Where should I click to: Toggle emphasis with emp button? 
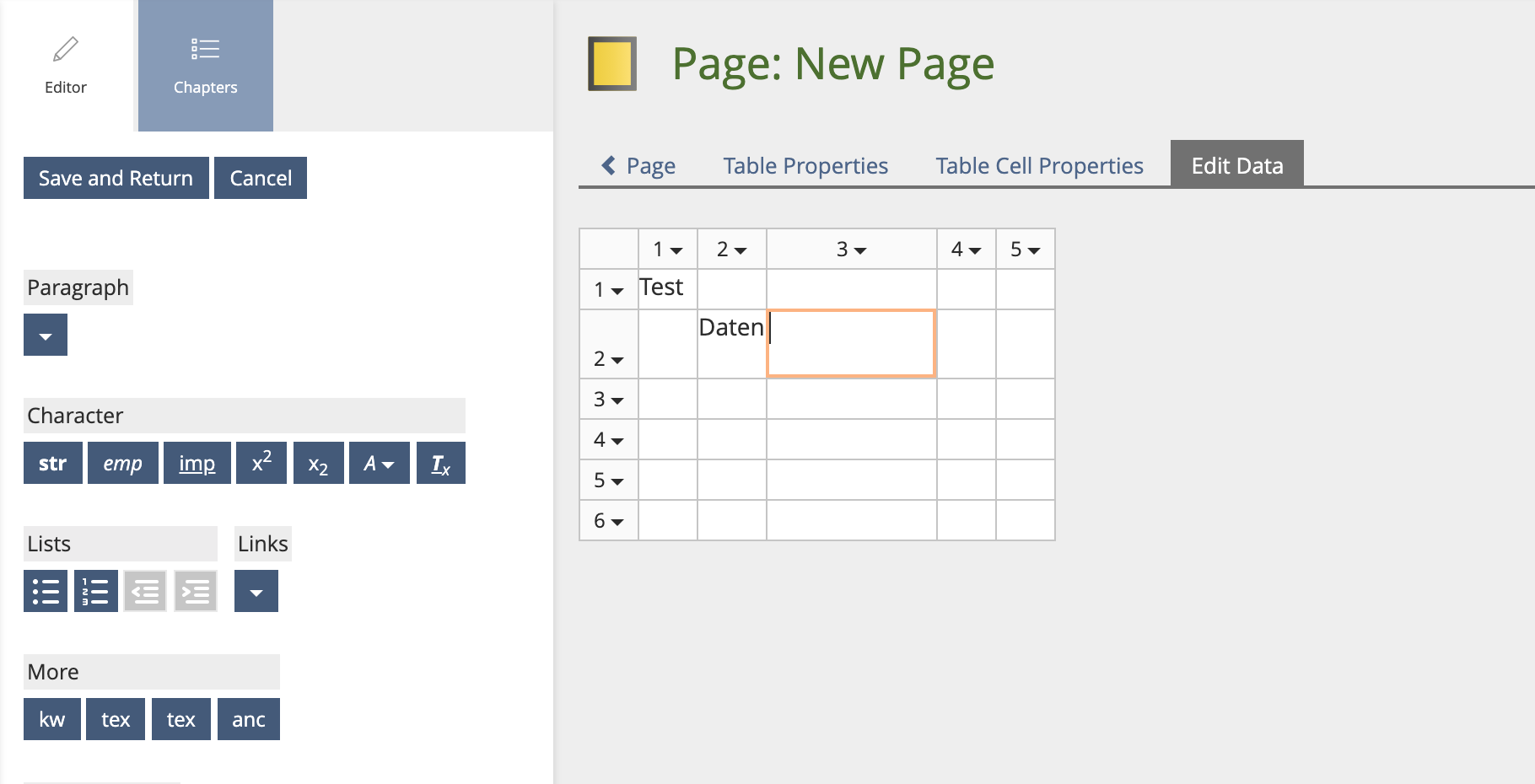click(122, 463)
